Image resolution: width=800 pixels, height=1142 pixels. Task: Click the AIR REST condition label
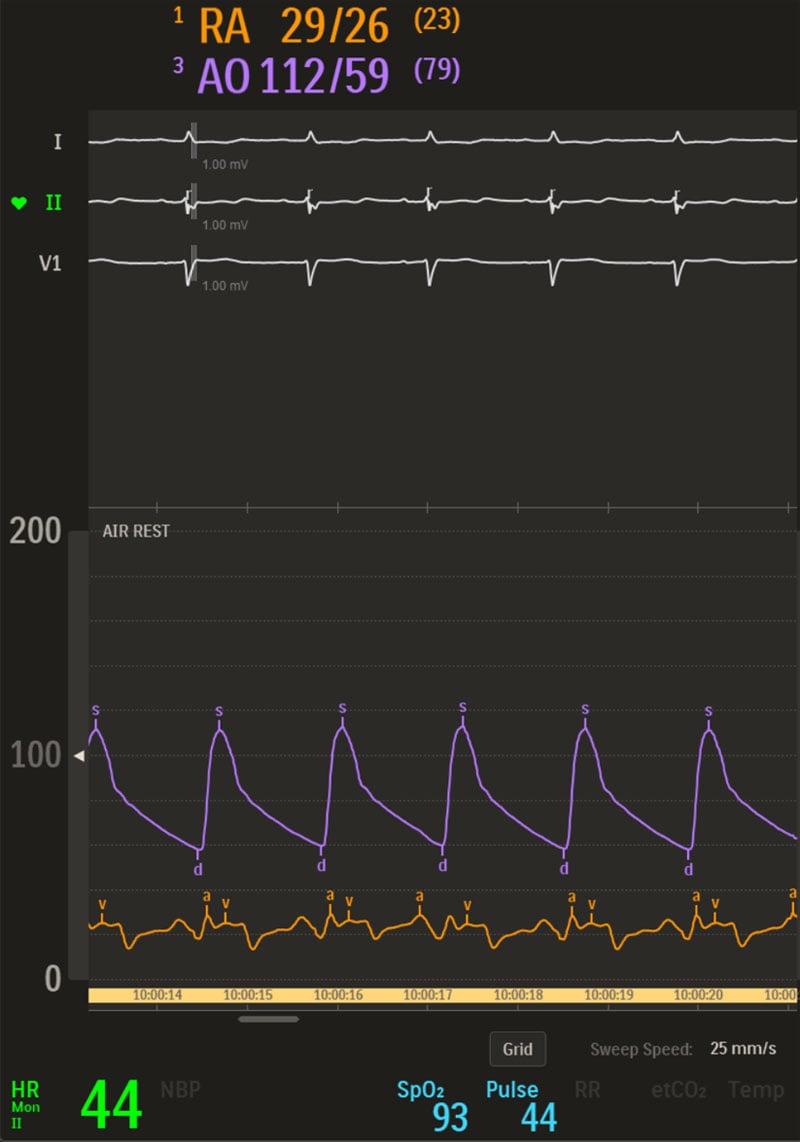[136, 532]
